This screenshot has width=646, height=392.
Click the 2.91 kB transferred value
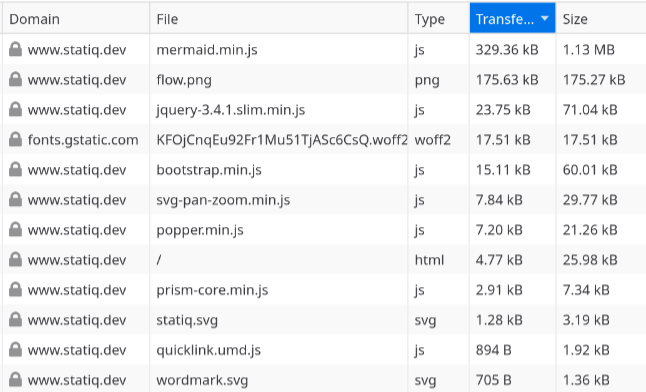pos(499,290)
